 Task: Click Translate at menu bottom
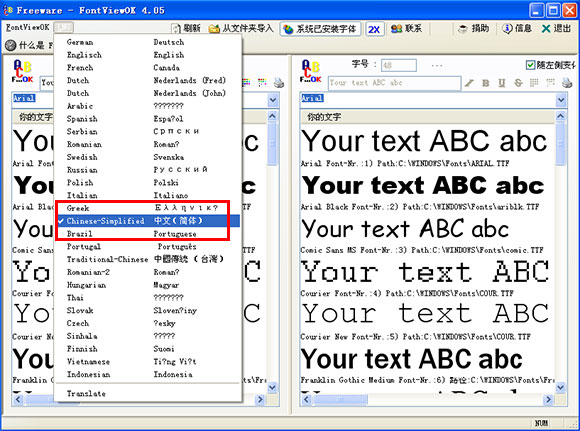(x=148, y=393)
